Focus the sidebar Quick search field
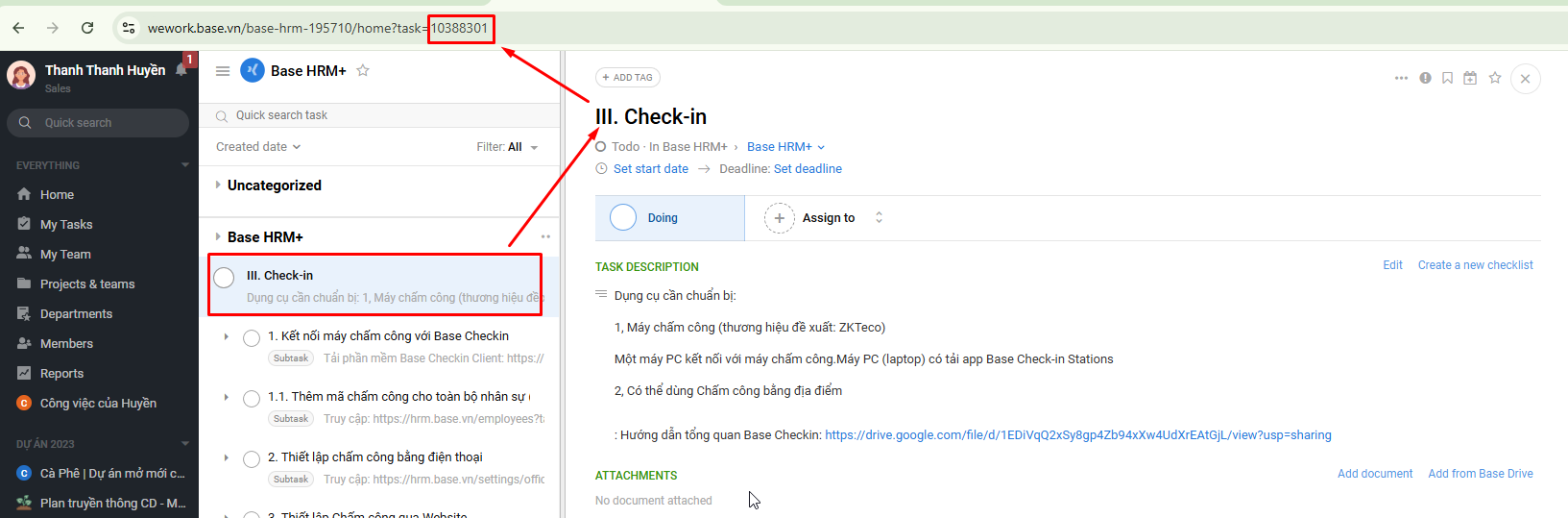 (x=98, y=123)
